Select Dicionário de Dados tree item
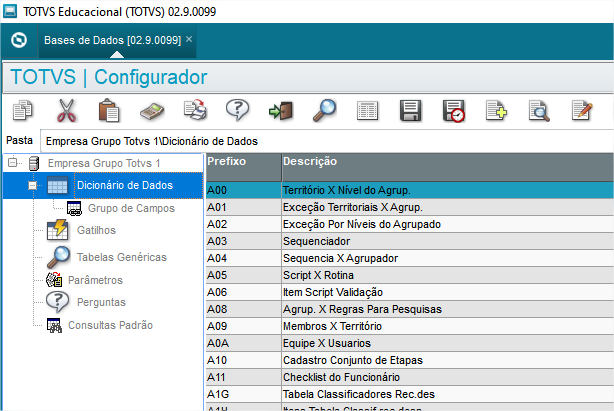The image size is (614, 411). [x=125, y=185]
